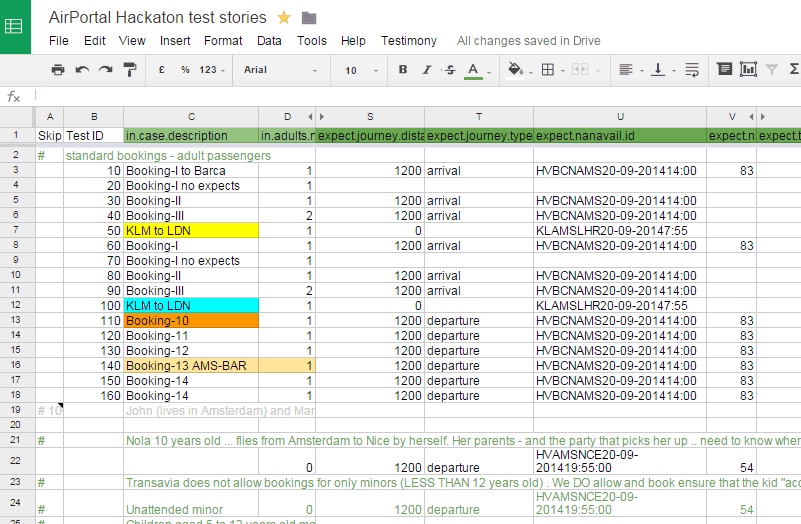Screen dimensions: 801x524
Task: Select the in.case.description header cell
Action: [x=191, y=135]
